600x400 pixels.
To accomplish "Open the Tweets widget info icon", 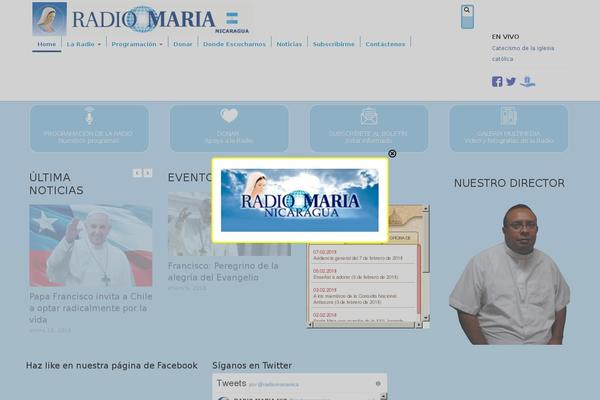I will [378, 384].
